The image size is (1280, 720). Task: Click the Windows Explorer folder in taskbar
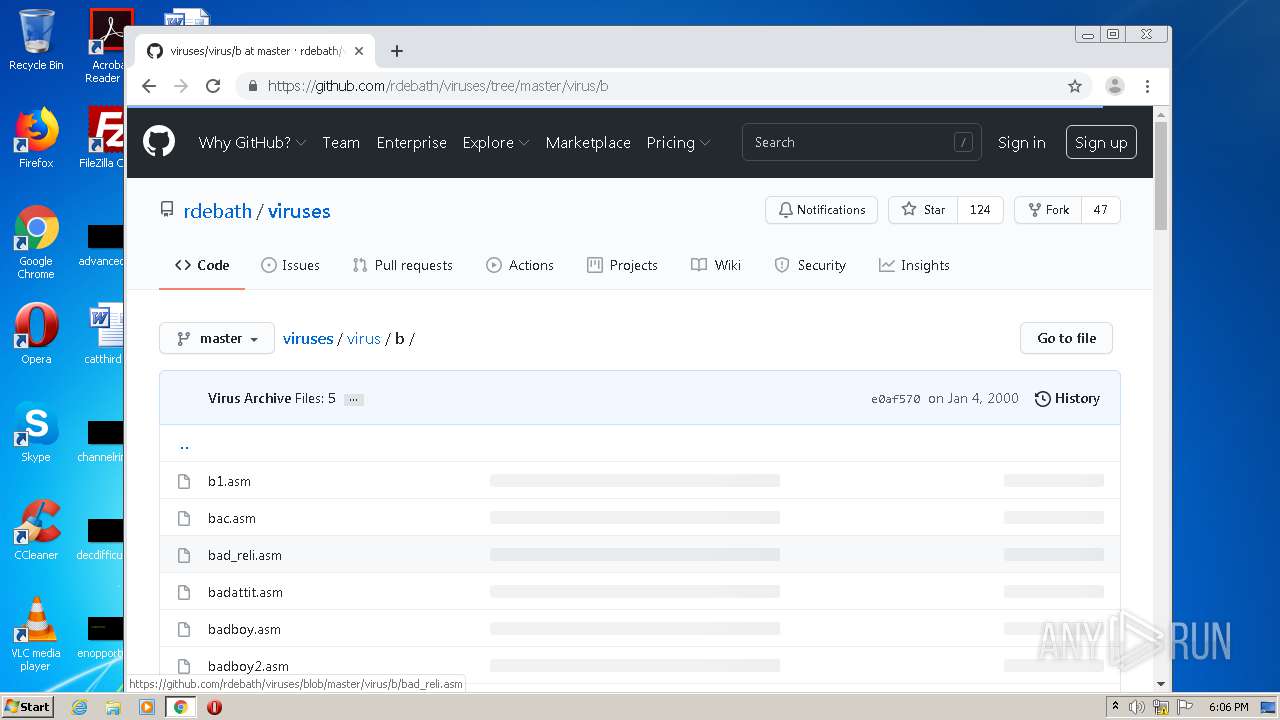point(113,707)
